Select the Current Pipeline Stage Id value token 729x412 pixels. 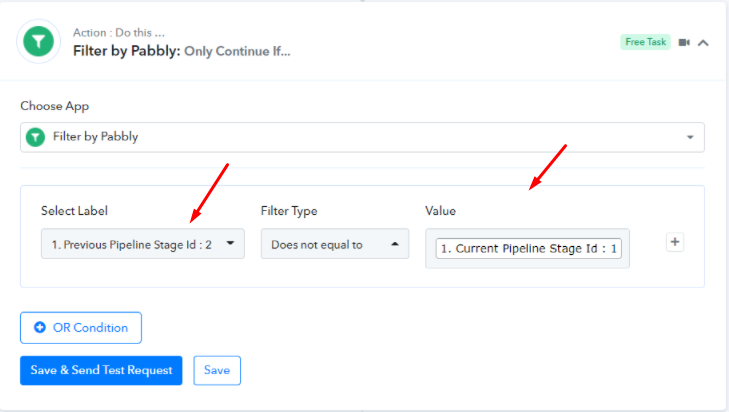[x=528, y=249]
